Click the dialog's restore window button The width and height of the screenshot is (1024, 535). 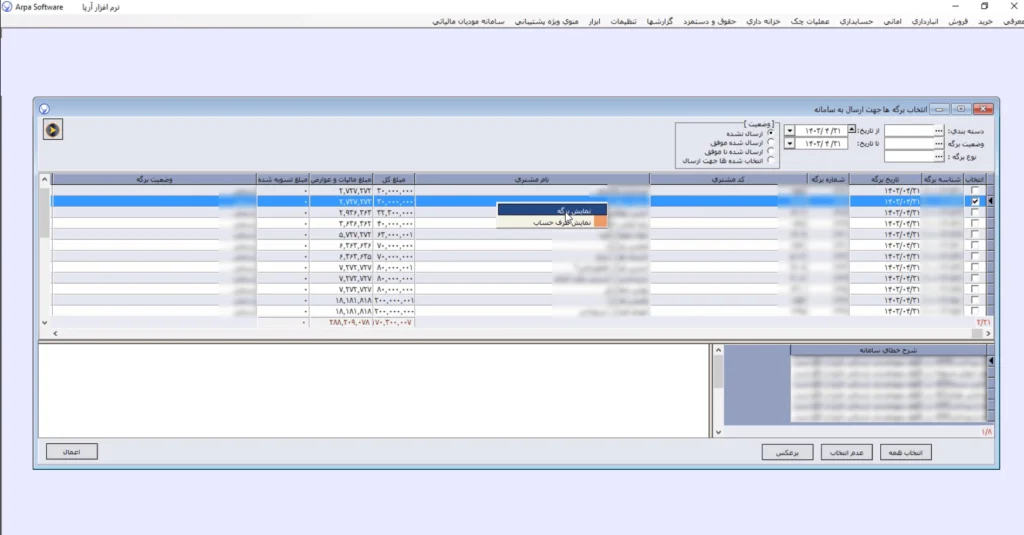pos(962,108)
